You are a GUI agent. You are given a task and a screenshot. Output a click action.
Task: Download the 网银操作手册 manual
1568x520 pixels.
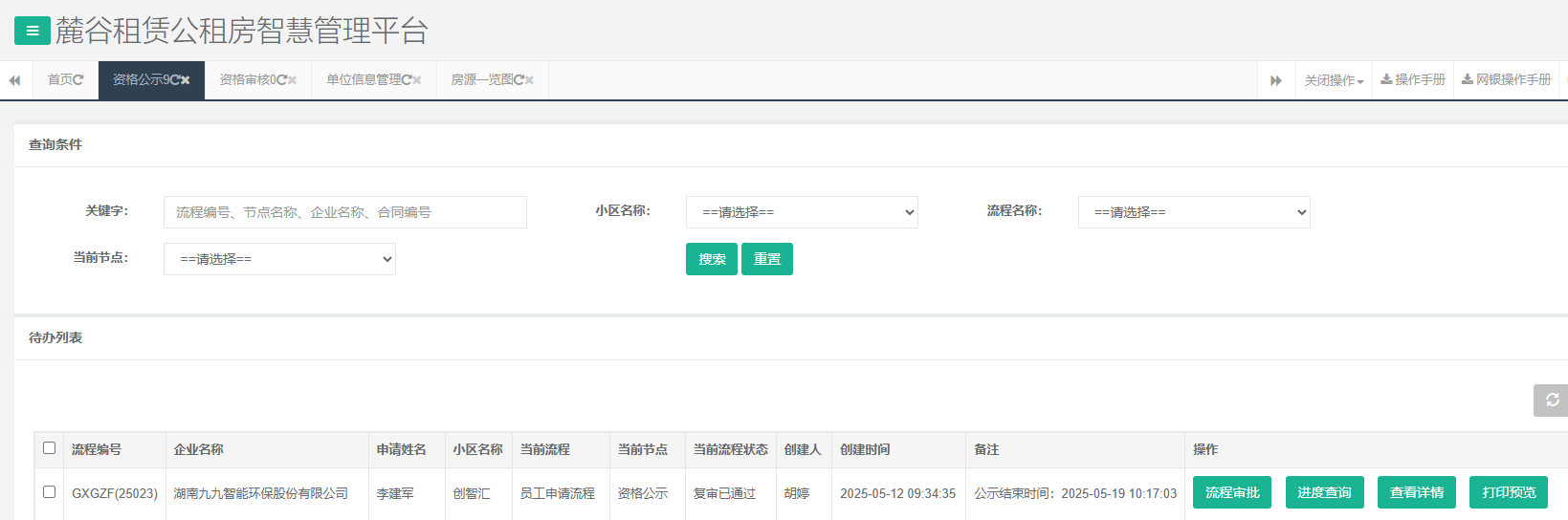1506,80
